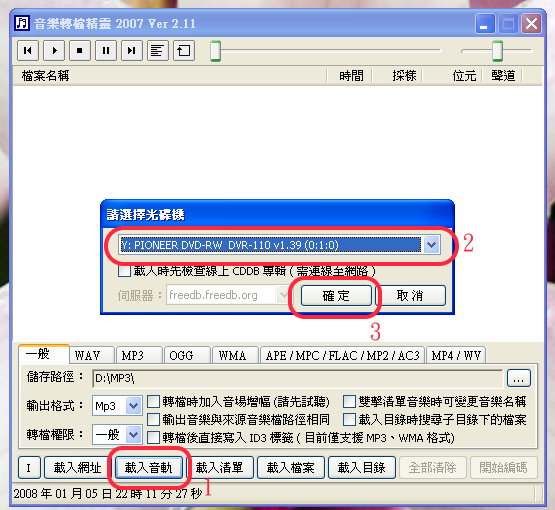
Task: Click the previous track button
Action: pyautogui.click(x=28, y=51)
